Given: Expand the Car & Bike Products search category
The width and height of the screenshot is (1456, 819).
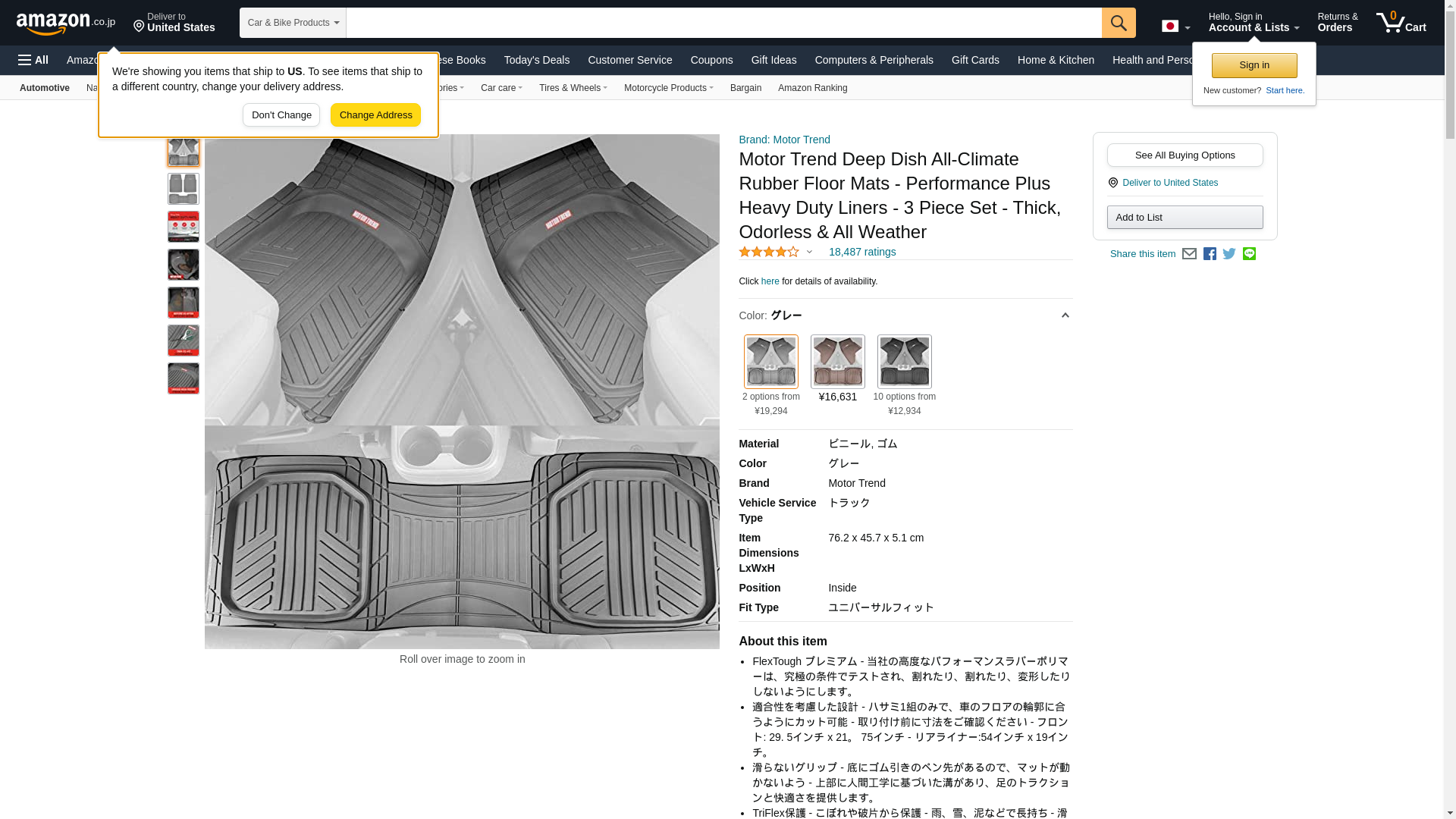Looking at the screenshot, I should [x=293, y=23].
